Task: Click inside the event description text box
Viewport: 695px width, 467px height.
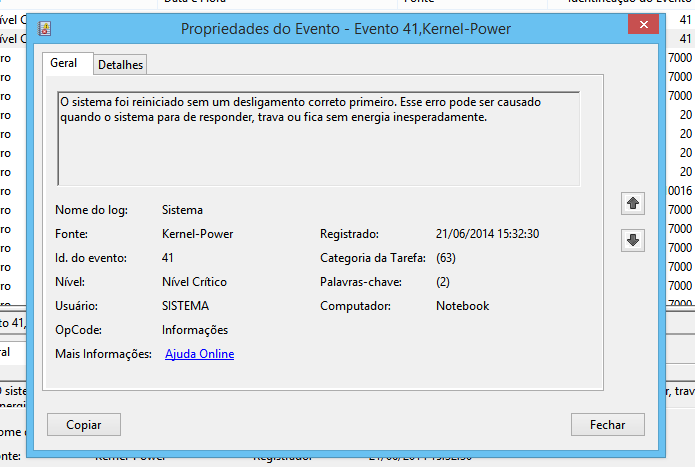Action: 319,139
